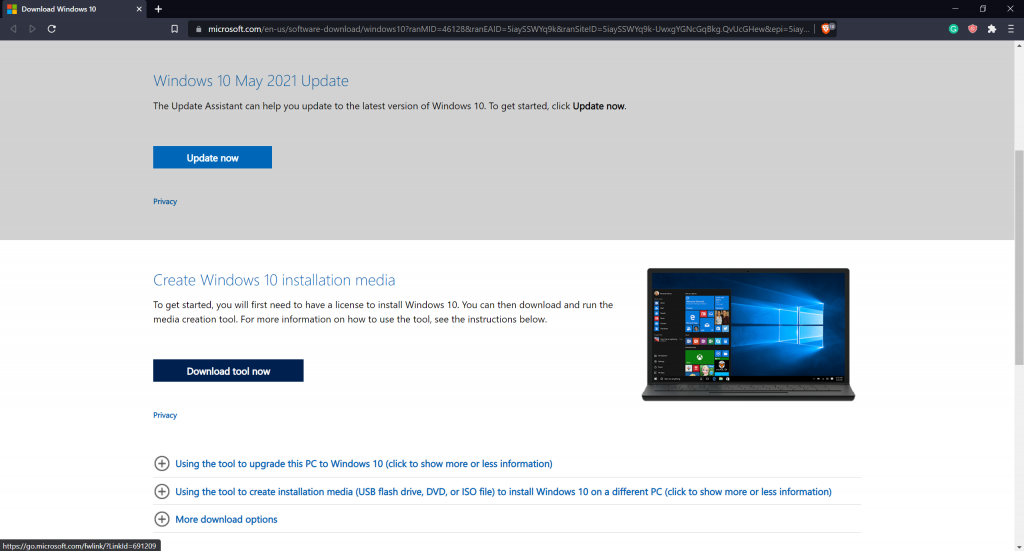The height and width of the screenshot is (551, 1024).
Task: Click the browser forward arrow
Action: 32,29
